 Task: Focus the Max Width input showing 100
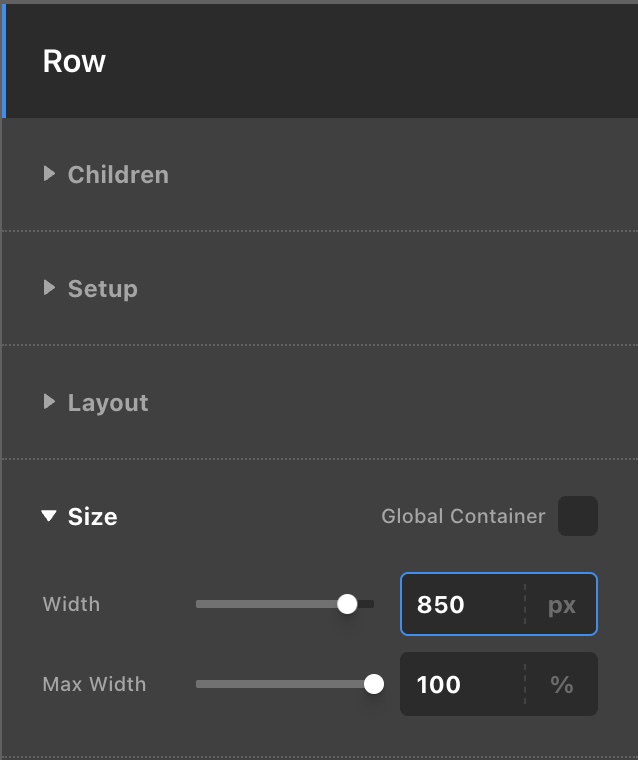460,684
